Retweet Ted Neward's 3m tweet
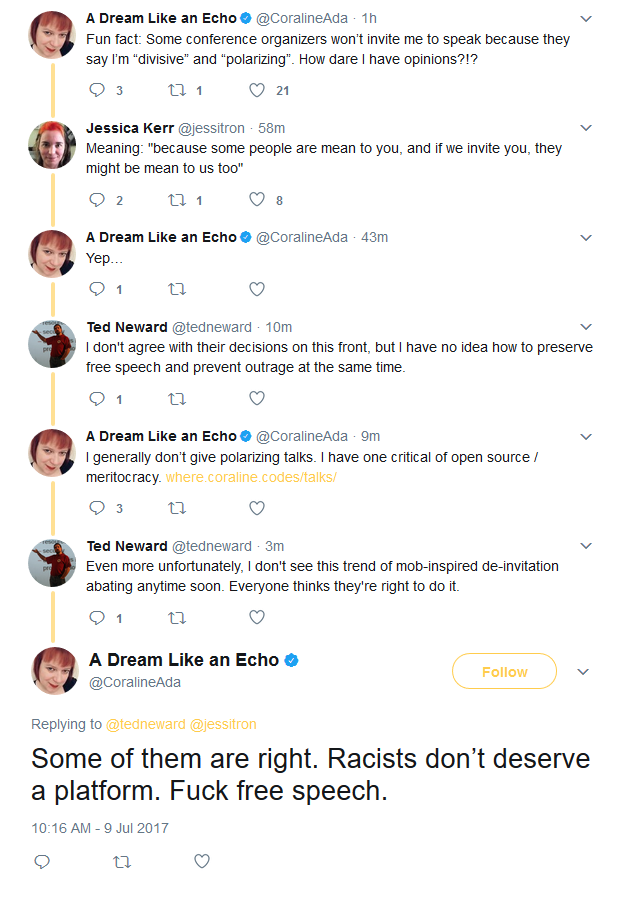The width and height of the screenshot is (628, 897). click(x=177, y=618)
